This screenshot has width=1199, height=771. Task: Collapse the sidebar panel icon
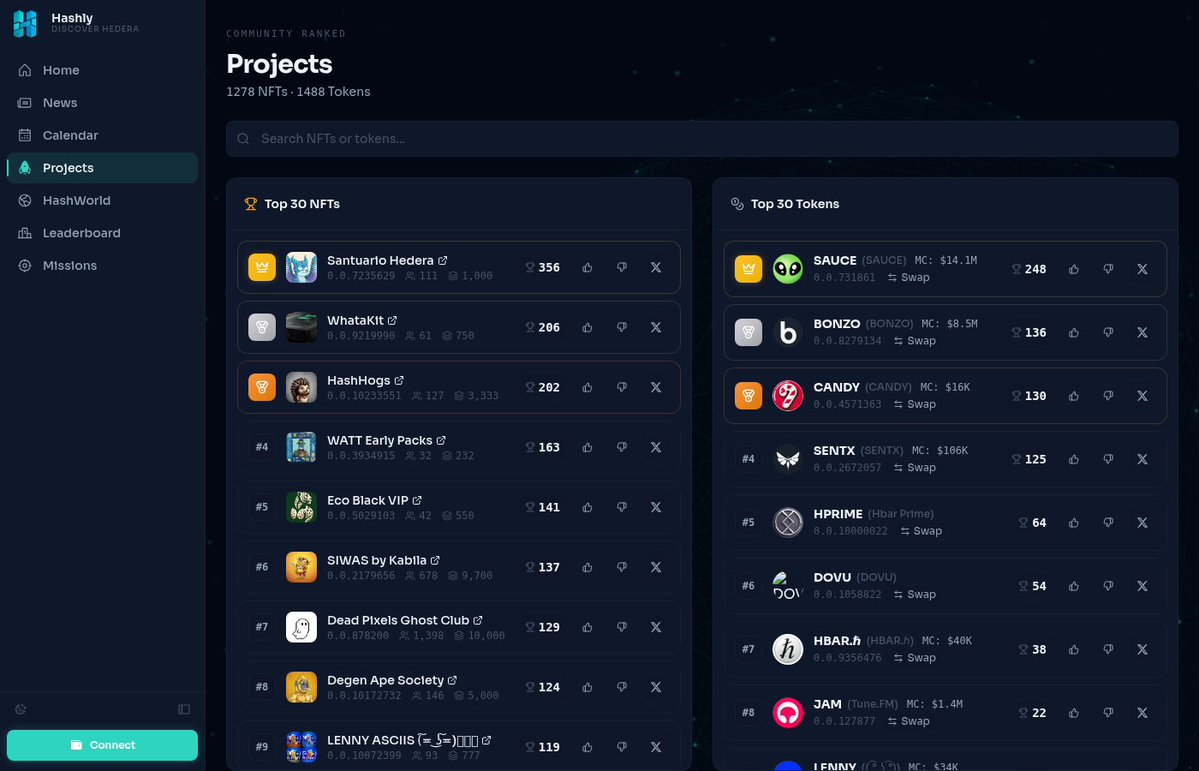click(x=184, y=709)
